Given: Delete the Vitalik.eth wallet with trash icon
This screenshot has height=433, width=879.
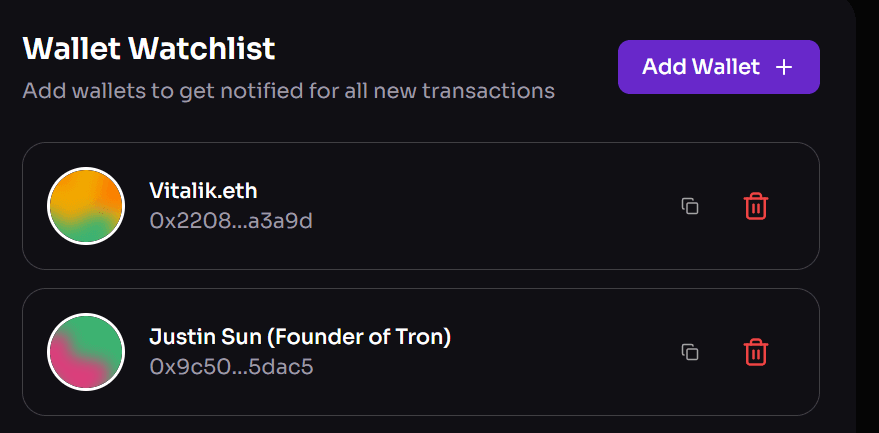Looking at the screenshot, I should point(756,206).
